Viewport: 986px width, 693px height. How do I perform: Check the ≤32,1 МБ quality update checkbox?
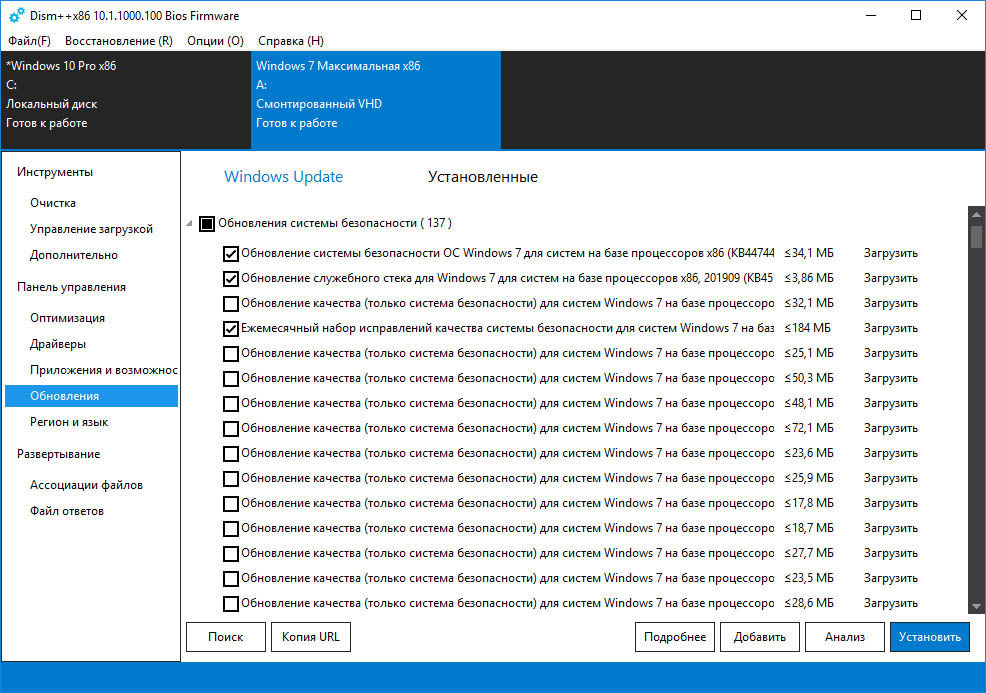tap(231, 304)
